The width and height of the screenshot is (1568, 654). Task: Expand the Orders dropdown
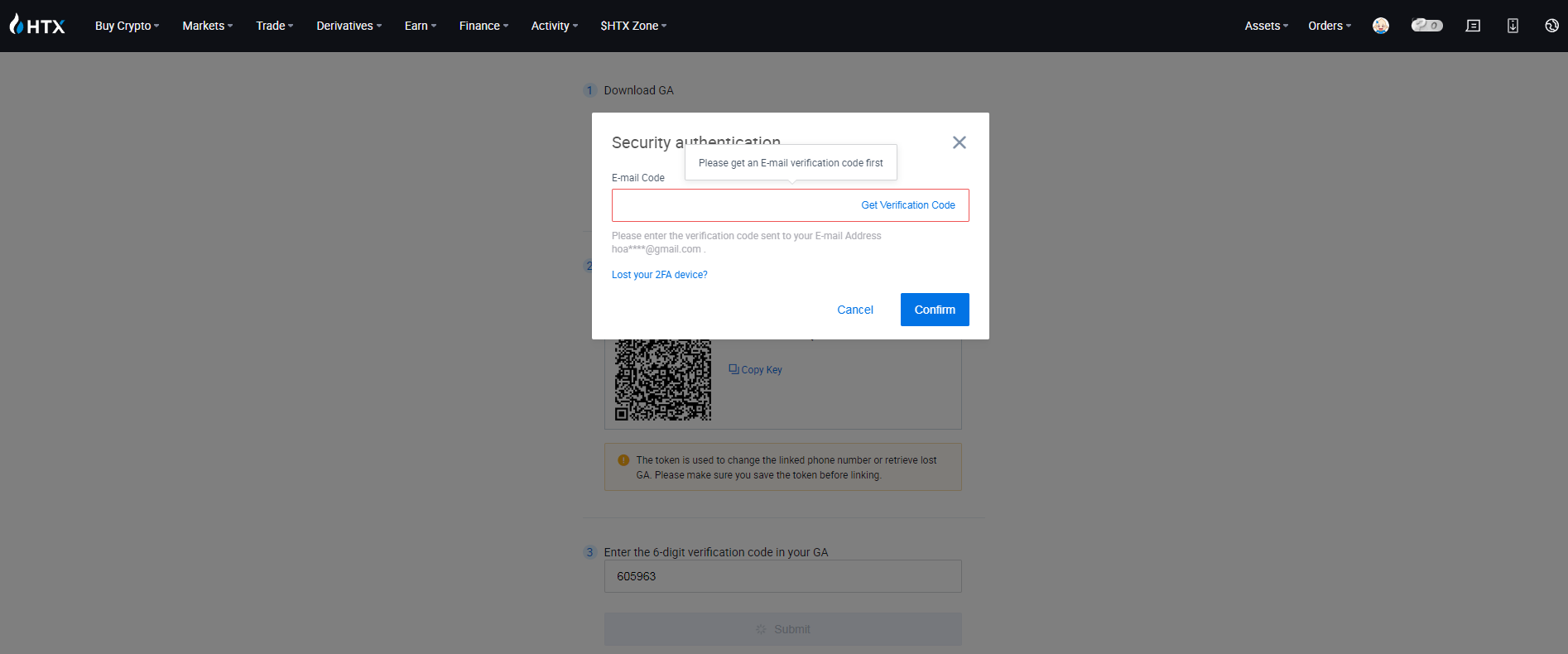1330,26
